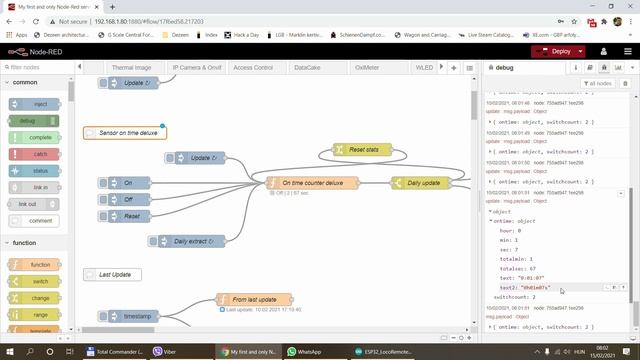Select the On time counter deluxe node
The height and width of the screenshot is (360, 640).
point(312,183)
